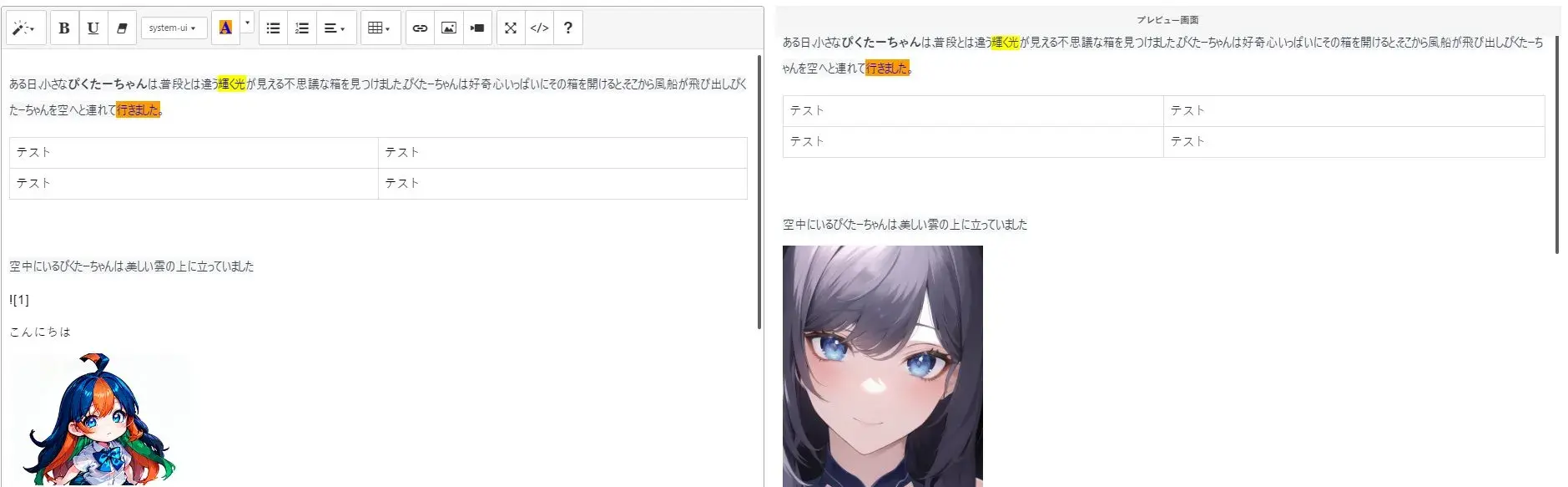Click the first テスト table cell in editor
Viewport: 1568px width, 487px height.
[194, 152]
